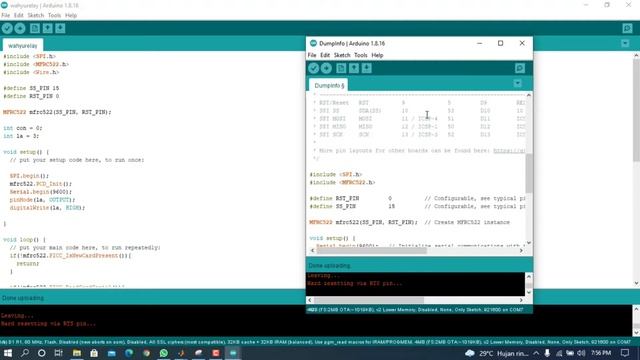Save icon in DumpInfo toolbar
The height and width of the screenshot is (360, 640).
pyautogui.click(x=367, y=68)
